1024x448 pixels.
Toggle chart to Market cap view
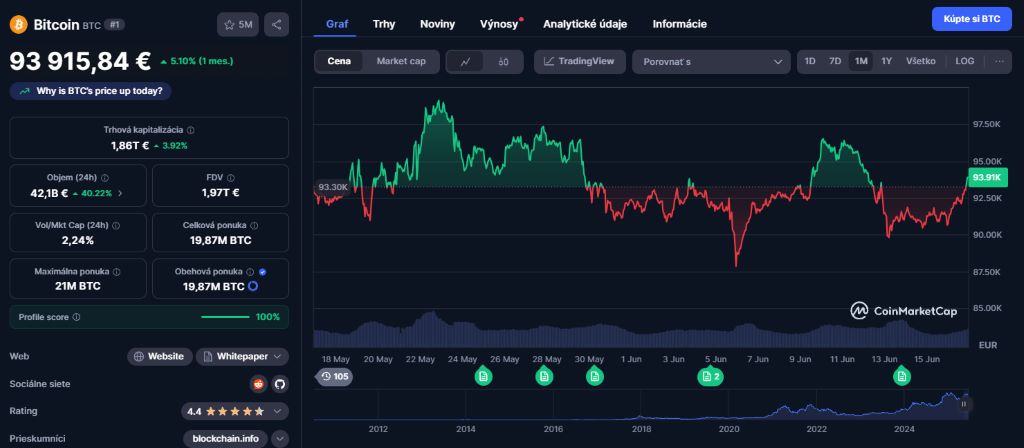400,62
